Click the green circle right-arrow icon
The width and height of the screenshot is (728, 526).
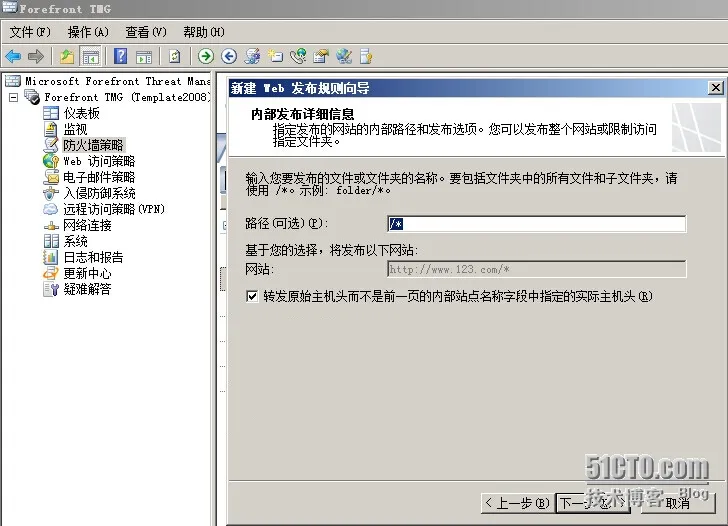coord(206,57)
